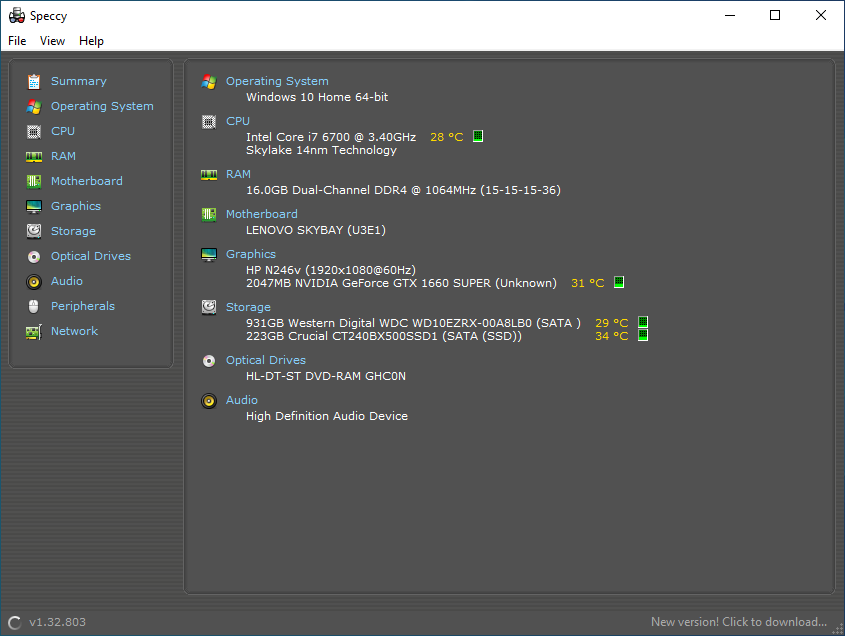
Task: Click the CPU temperature value 28 °C
Action: (447, 137)
